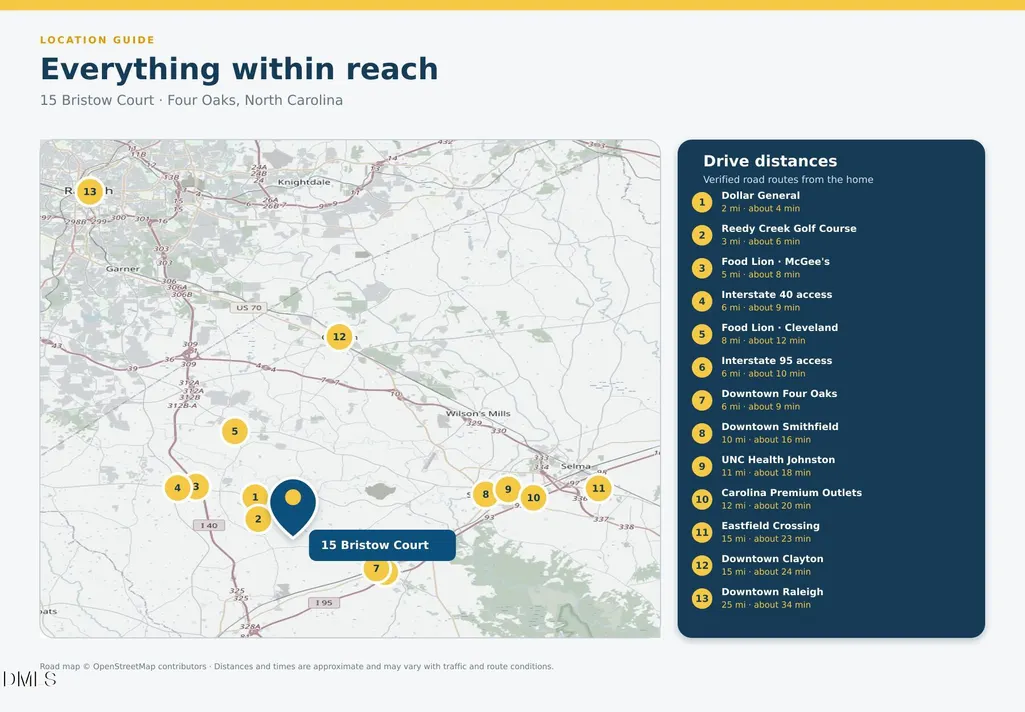Screen dimensions: 1025x712
Task: Click map marker 4 near I 40
Action: pyautogui.click(x=177, y=488)
